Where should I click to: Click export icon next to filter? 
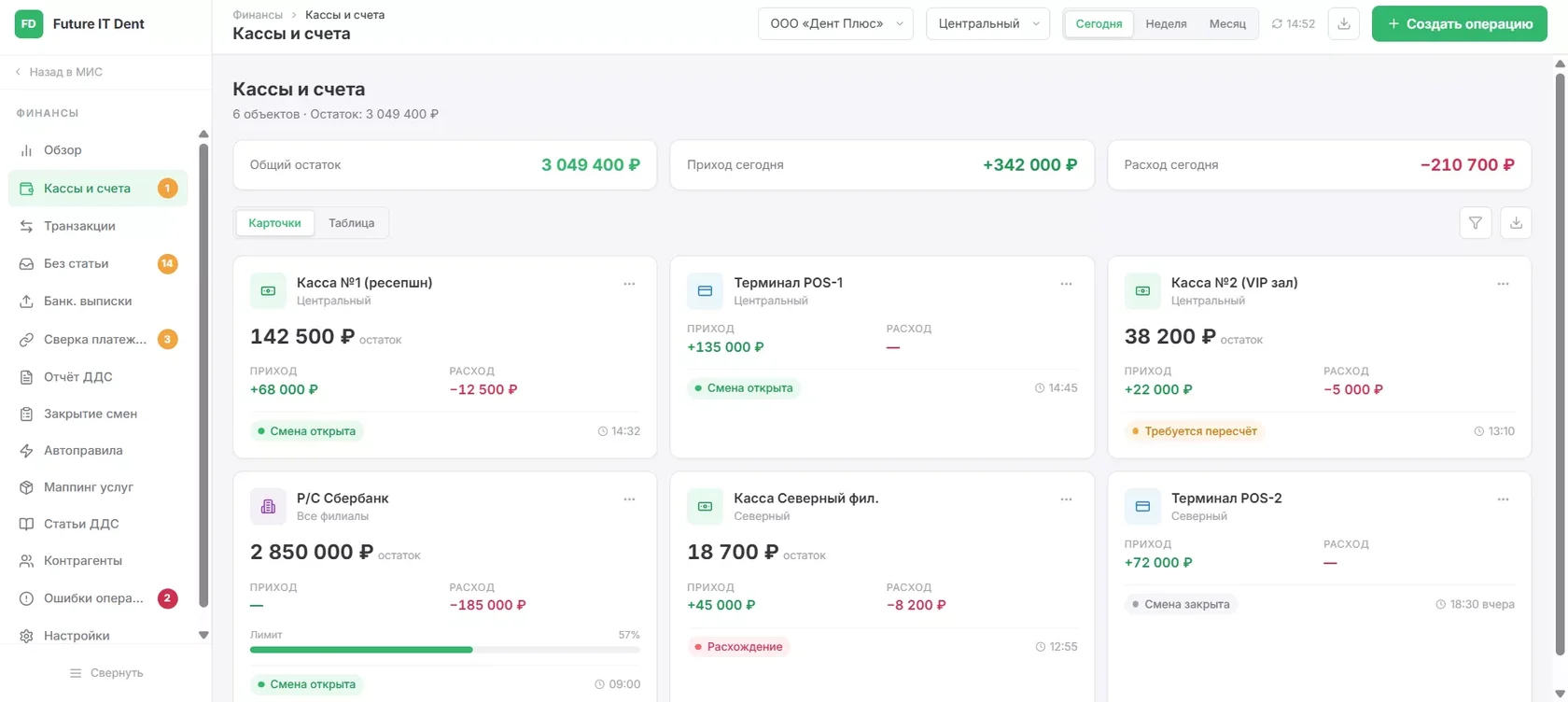point(1517,223)
